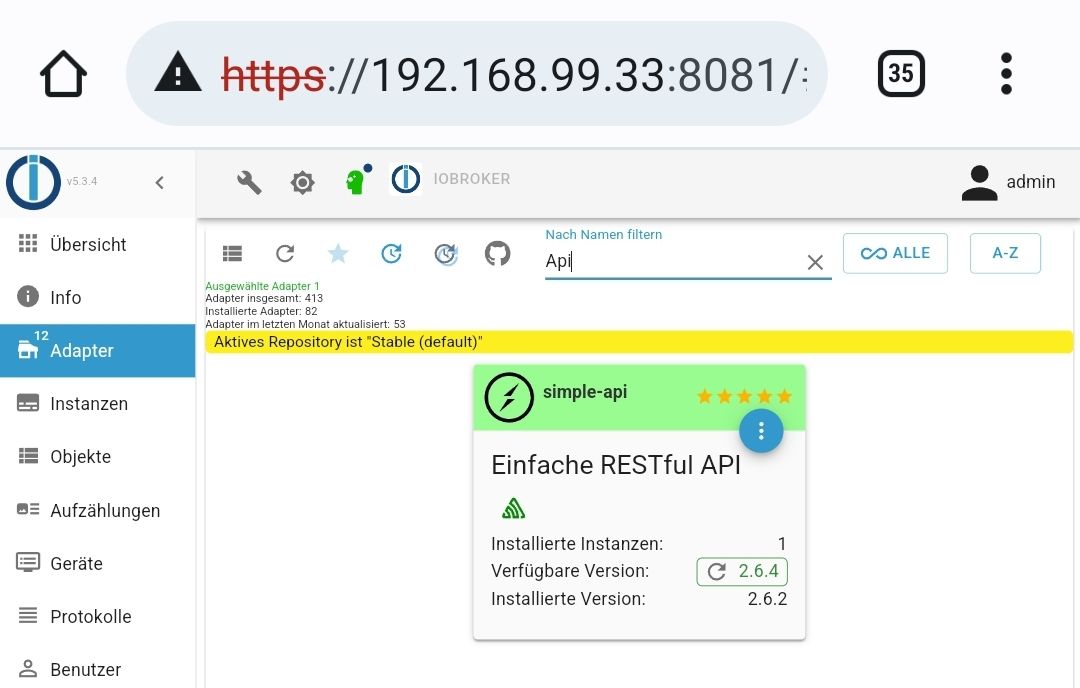Open Aufzählungen in the sidebar
Image resolution: width=1080 pixels, height=688 pixels.
click(98, 510)
